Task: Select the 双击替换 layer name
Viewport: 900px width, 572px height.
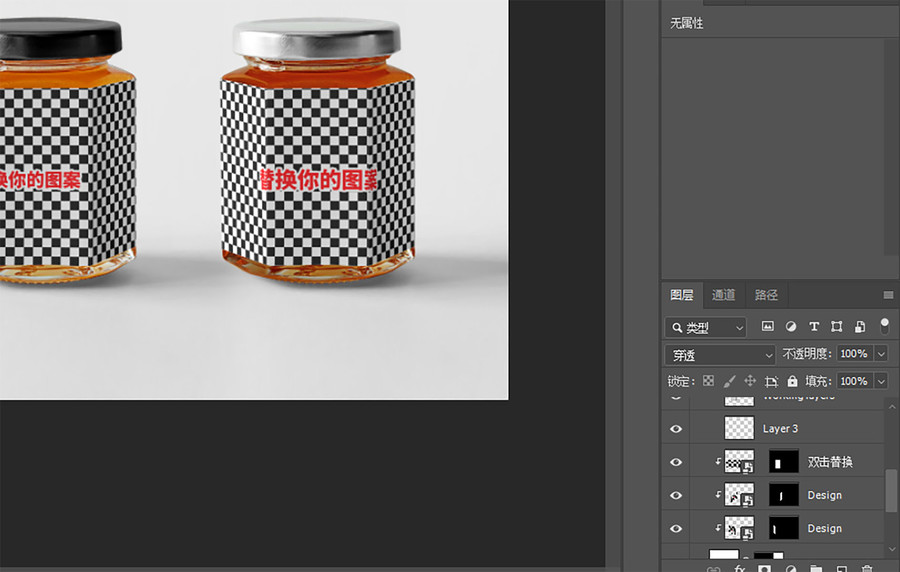Action: pos(830,462)
